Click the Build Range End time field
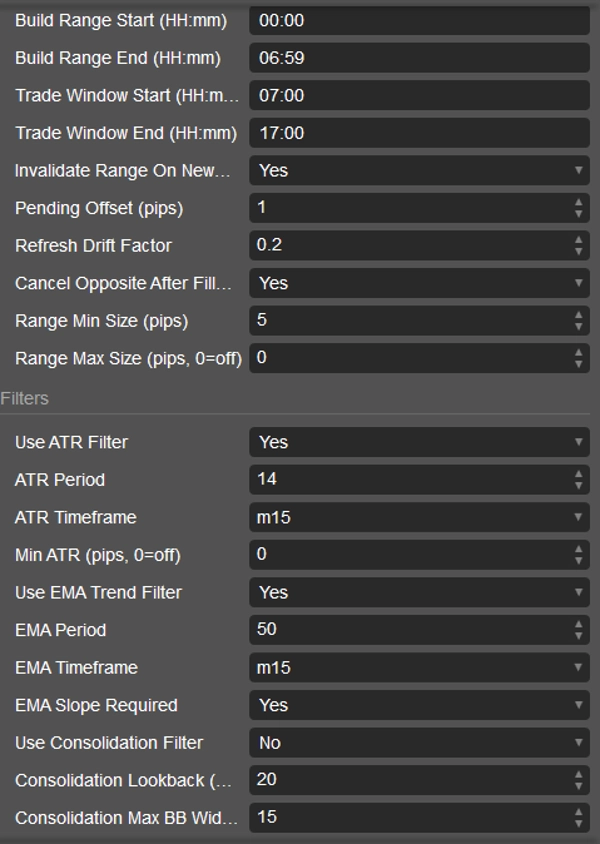 (418, 58)
